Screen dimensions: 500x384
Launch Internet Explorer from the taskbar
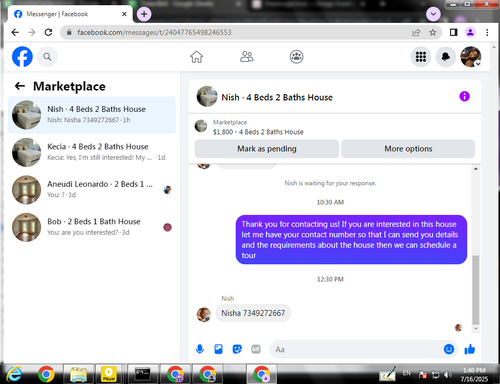point(14,374)
